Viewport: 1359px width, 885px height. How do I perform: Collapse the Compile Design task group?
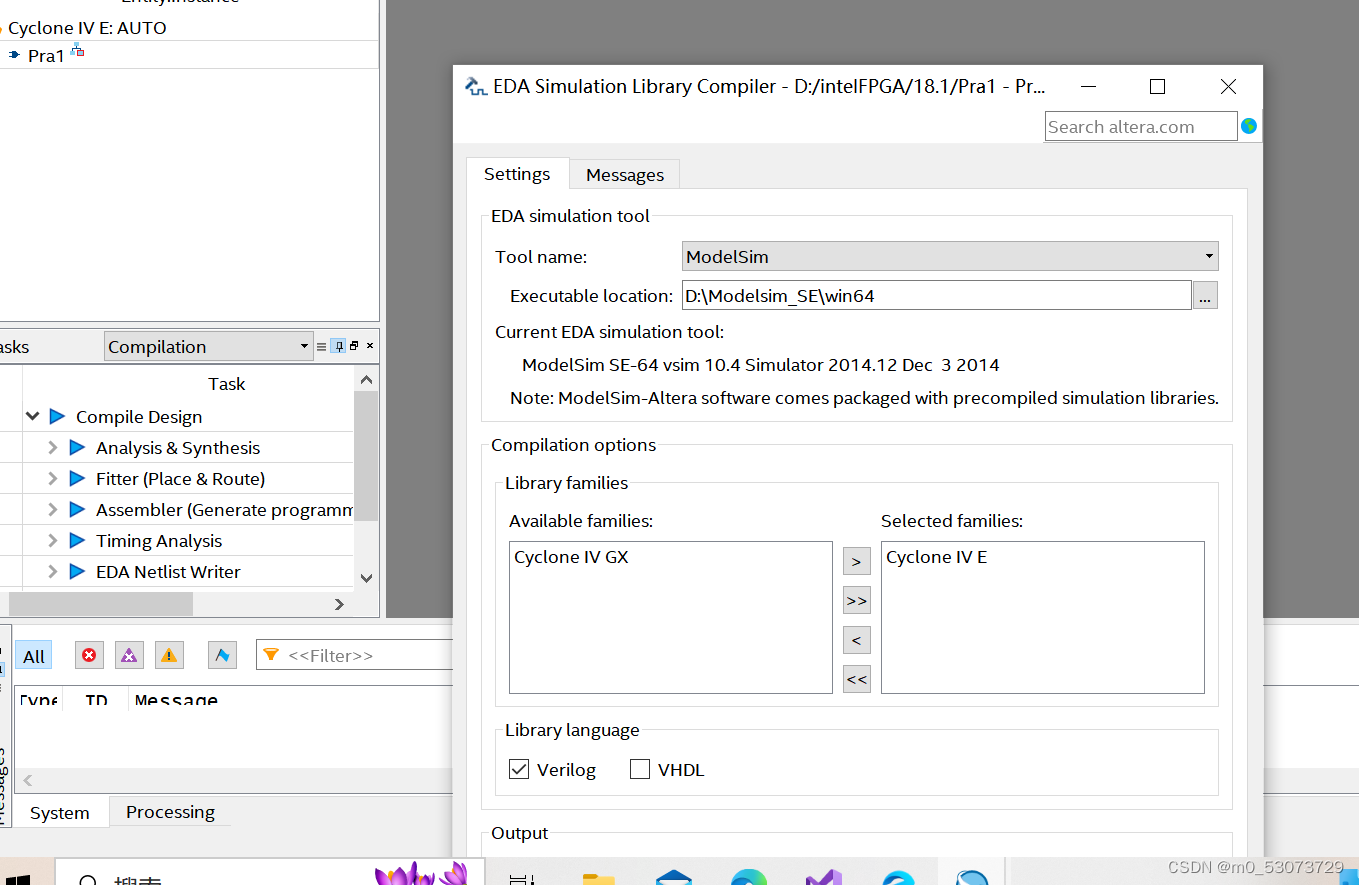pos(33,417)
